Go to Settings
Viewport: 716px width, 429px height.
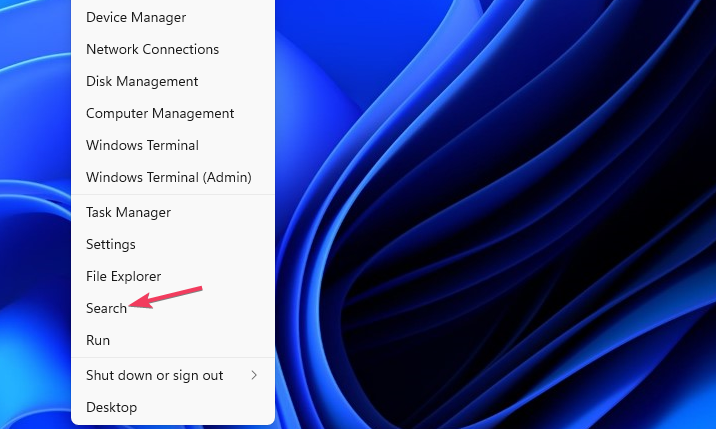[x=173, y=244]
